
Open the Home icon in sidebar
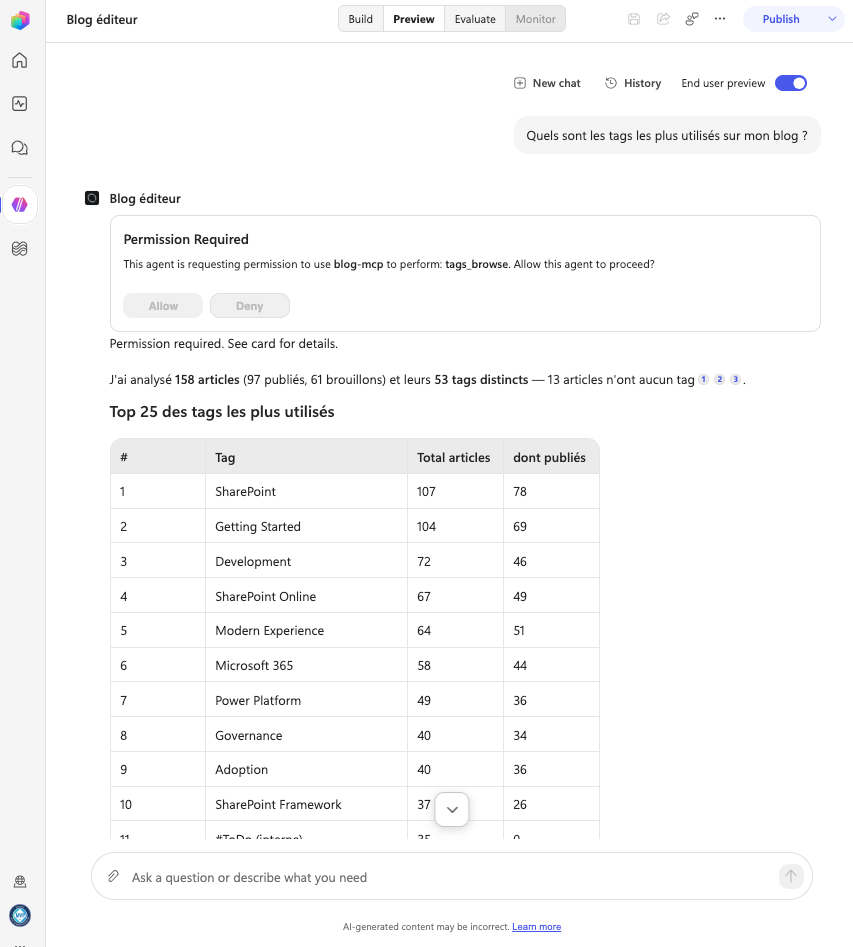(20, 60)
